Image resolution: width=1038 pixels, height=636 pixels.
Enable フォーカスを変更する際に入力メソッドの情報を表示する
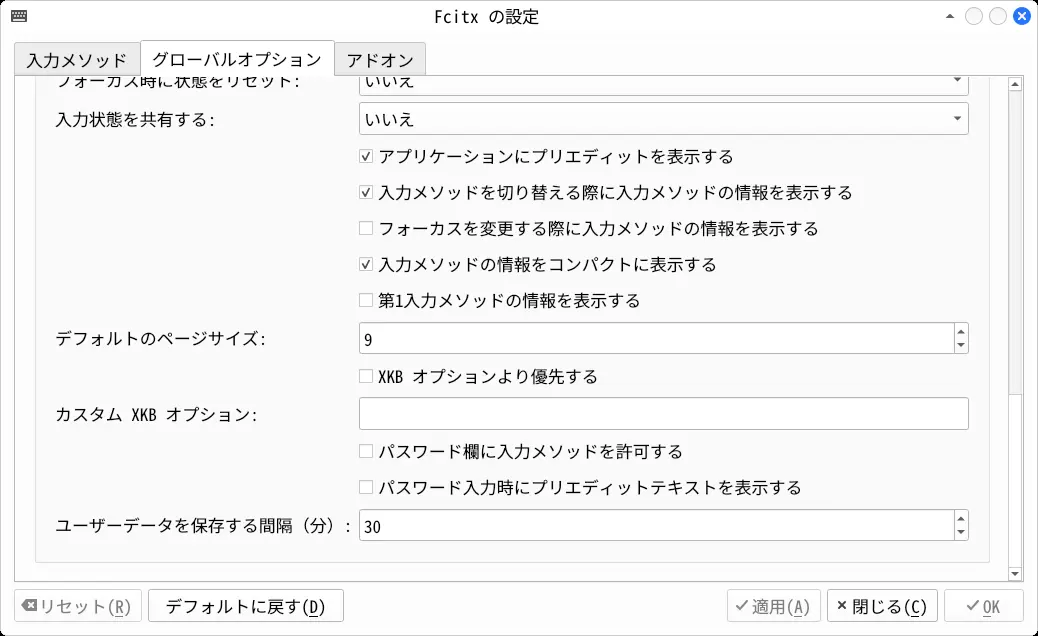pos(366,229)
